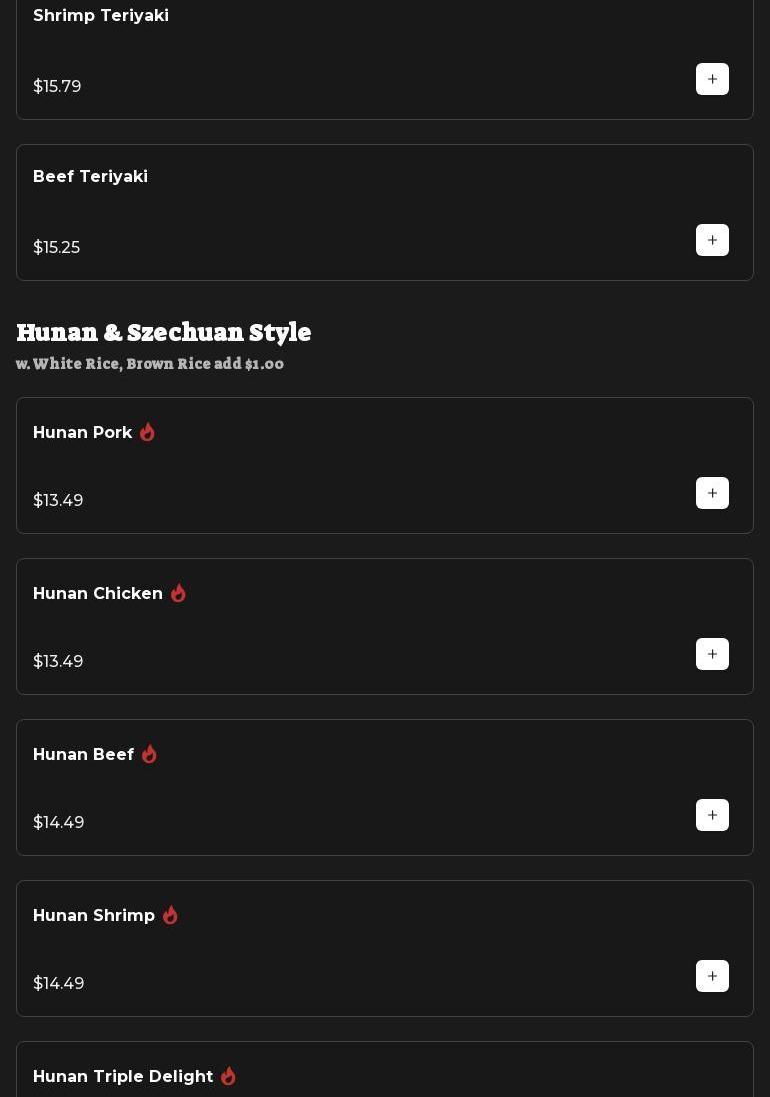Viewport: 770px width, 1097px height.
Task: Click the flame icon by Hunan Triple Delight
Action: [x=228, y=1076]
